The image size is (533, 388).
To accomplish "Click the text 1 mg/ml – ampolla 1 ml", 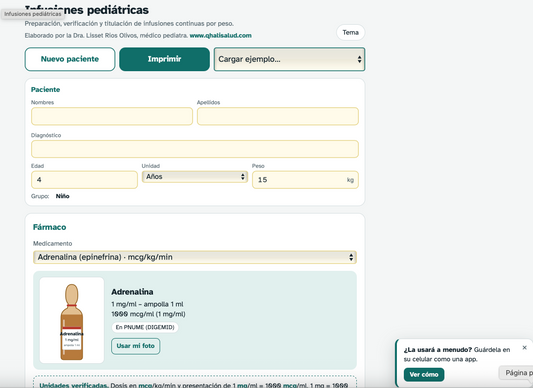I will point(147,304).
